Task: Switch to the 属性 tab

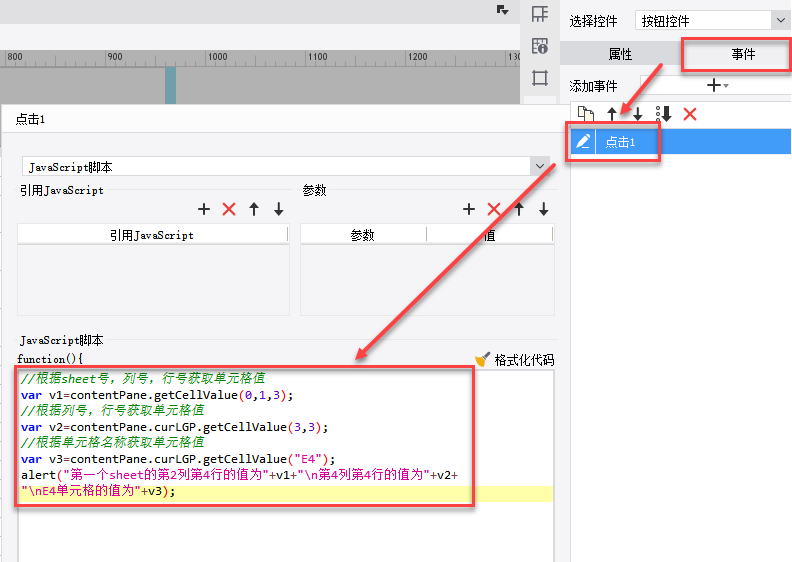Action: coord(620,54)
